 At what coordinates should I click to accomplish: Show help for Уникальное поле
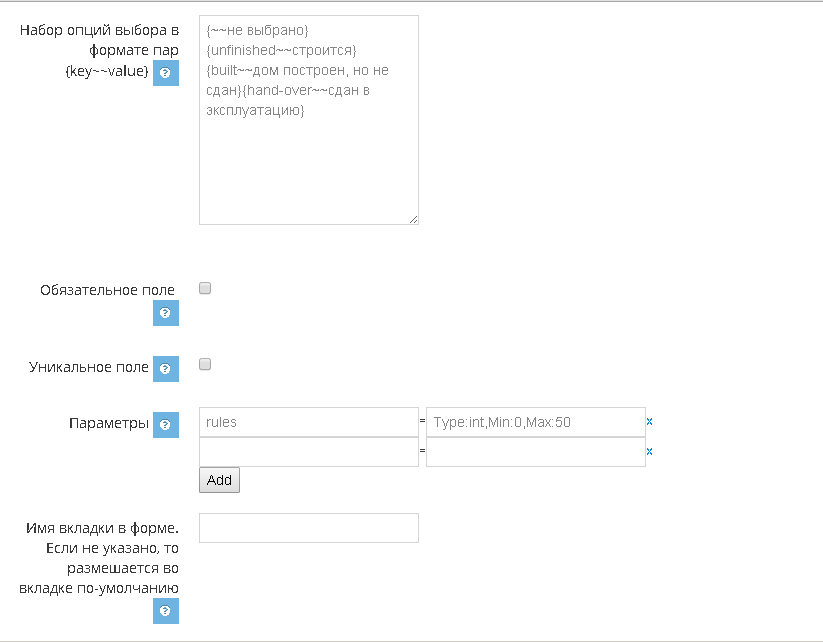[165, 369]
